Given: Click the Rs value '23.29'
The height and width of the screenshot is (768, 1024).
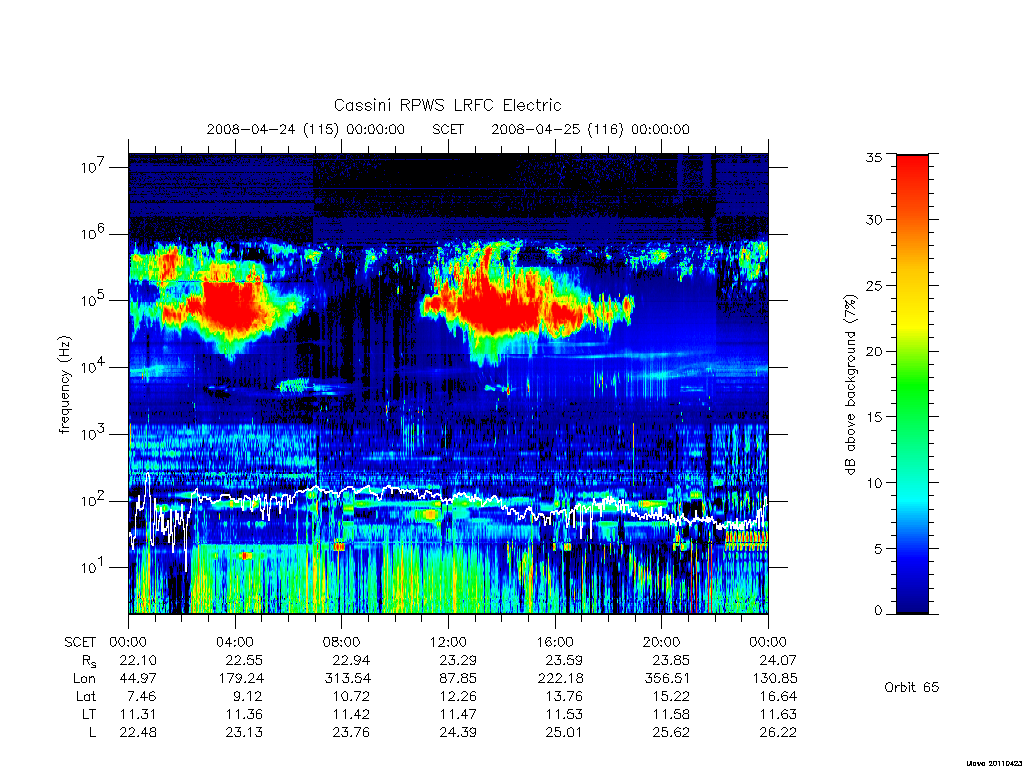Looking at the screenshot, I should (x=458, y=660).
